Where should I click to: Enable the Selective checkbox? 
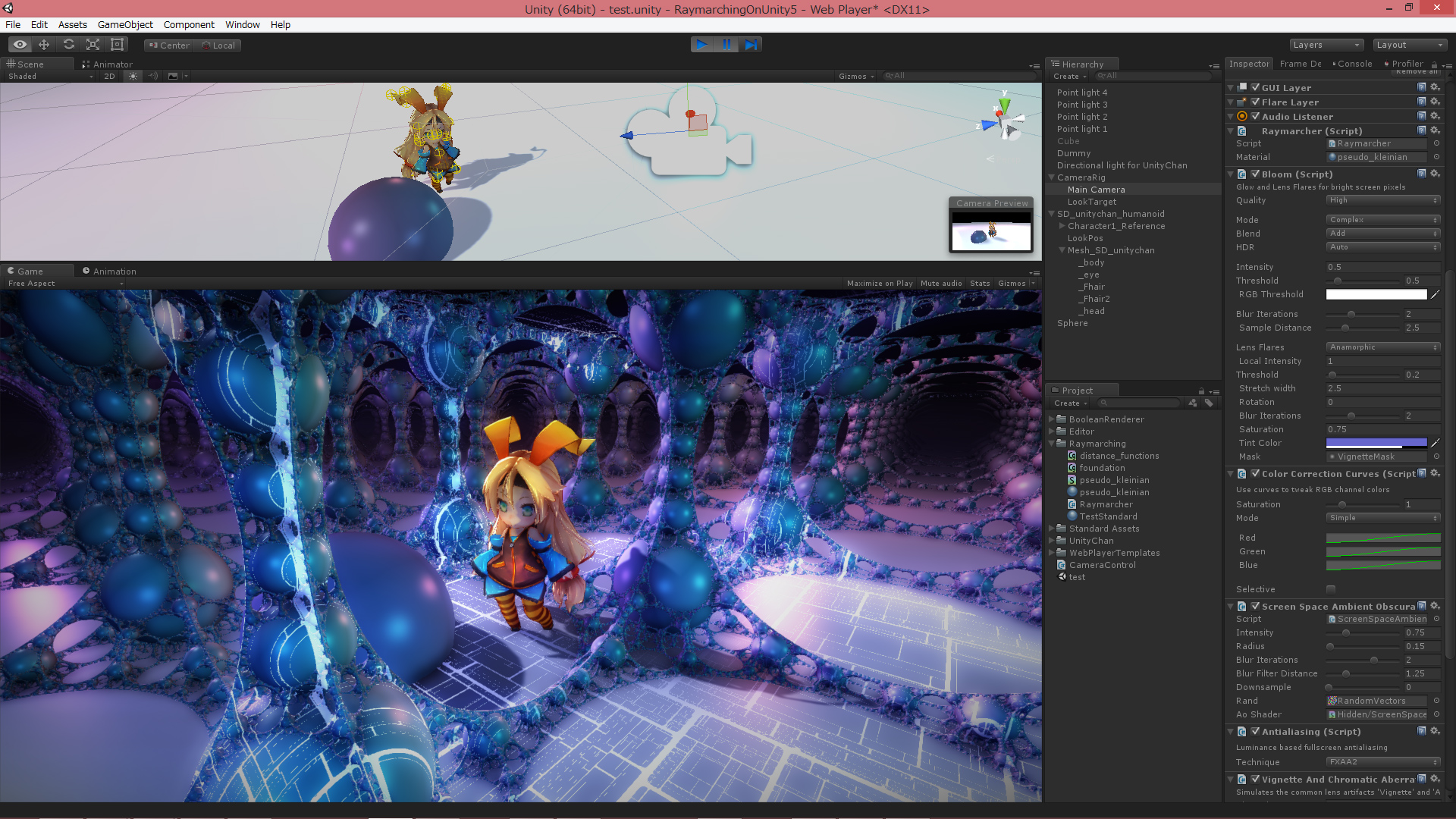tap(1330, 589)
